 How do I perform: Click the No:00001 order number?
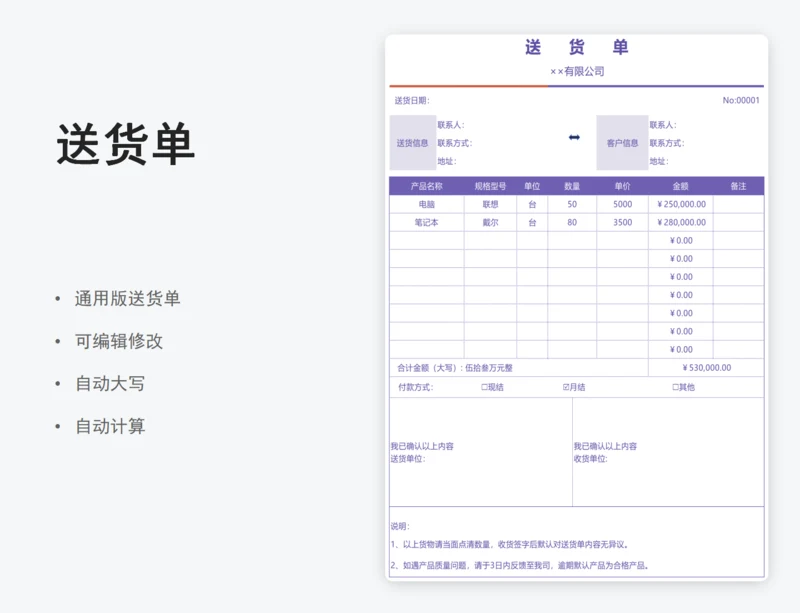point(741,101)
